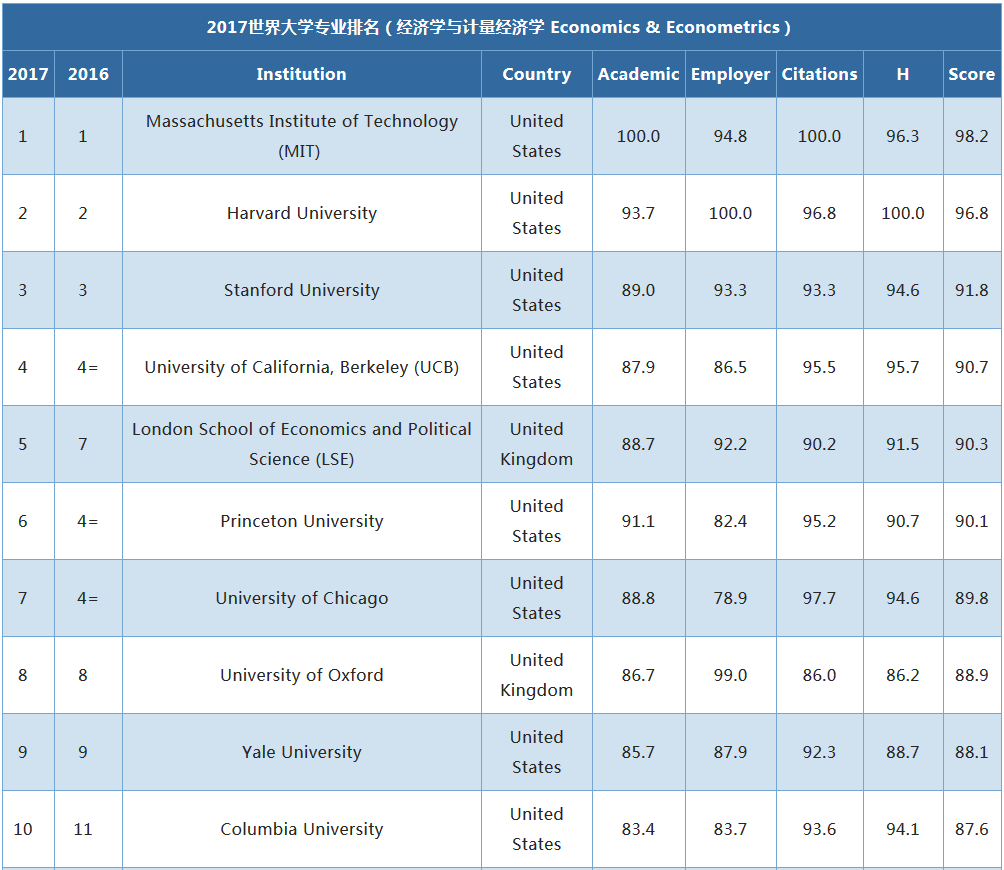Click Chicago's Employer value 78.9
1004x870 pixels.
[731, 598]
